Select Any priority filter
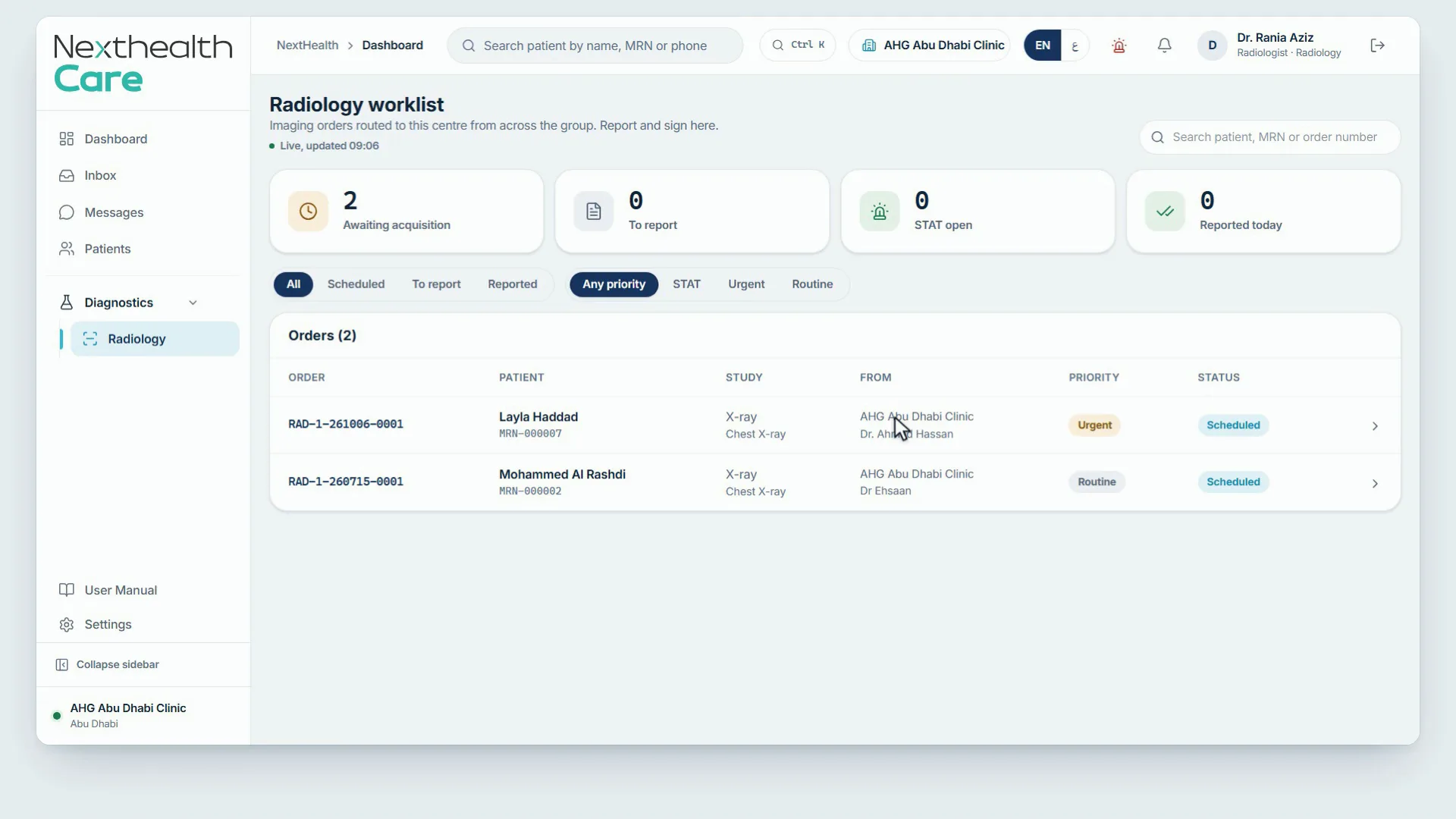Viewport: 1456px width, 819px height. [613, 284]
